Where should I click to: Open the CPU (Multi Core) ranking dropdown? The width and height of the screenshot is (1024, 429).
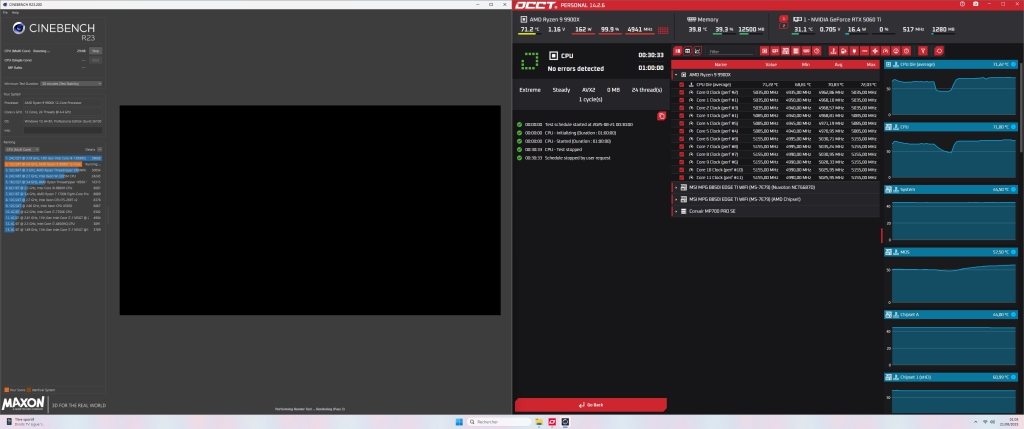22,150
